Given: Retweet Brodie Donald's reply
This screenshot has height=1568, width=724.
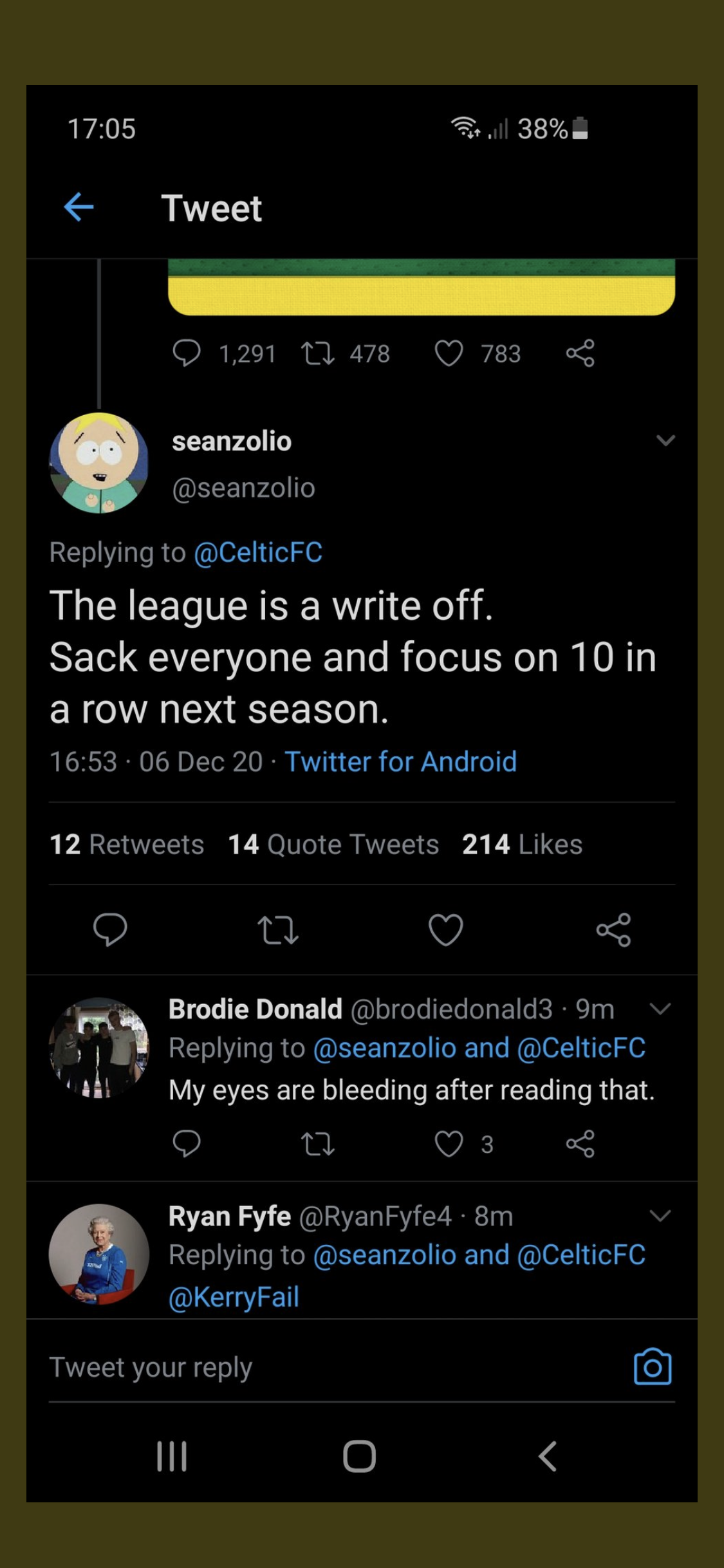Looking at the screenshot, I should [317, 1144].
